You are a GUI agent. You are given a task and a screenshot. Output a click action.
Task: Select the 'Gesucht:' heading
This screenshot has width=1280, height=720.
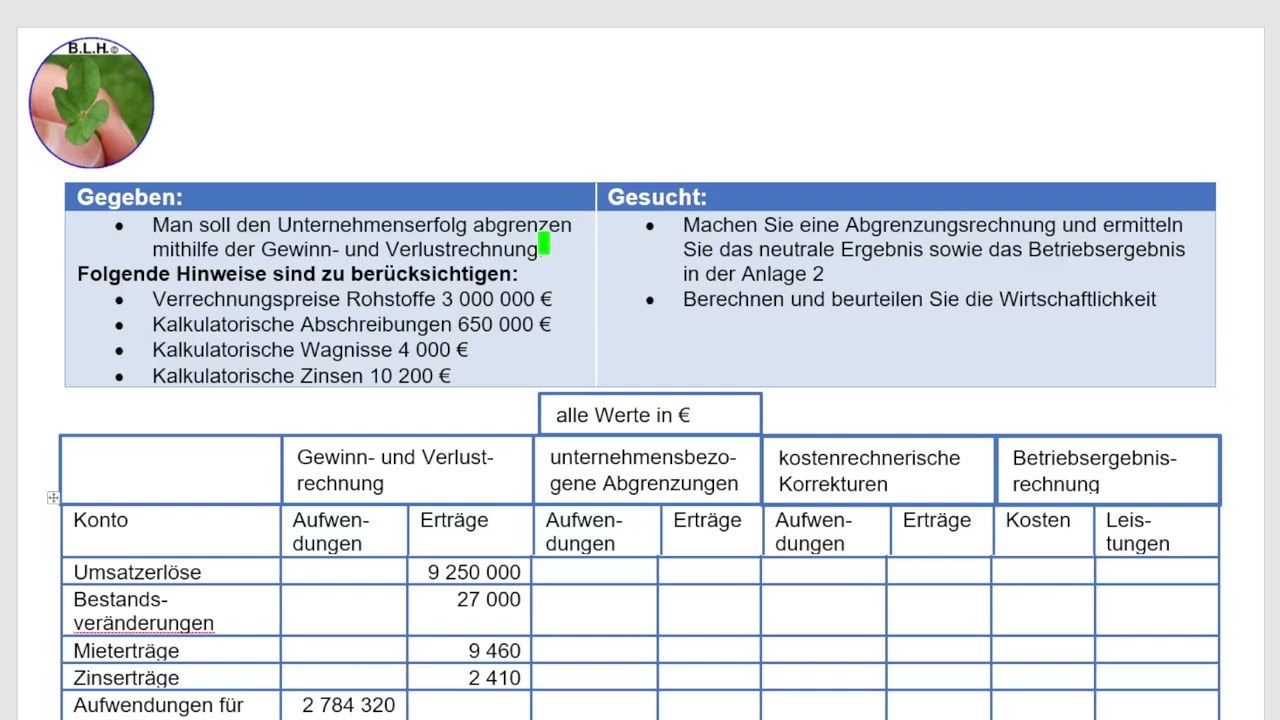tap(657, 197)
